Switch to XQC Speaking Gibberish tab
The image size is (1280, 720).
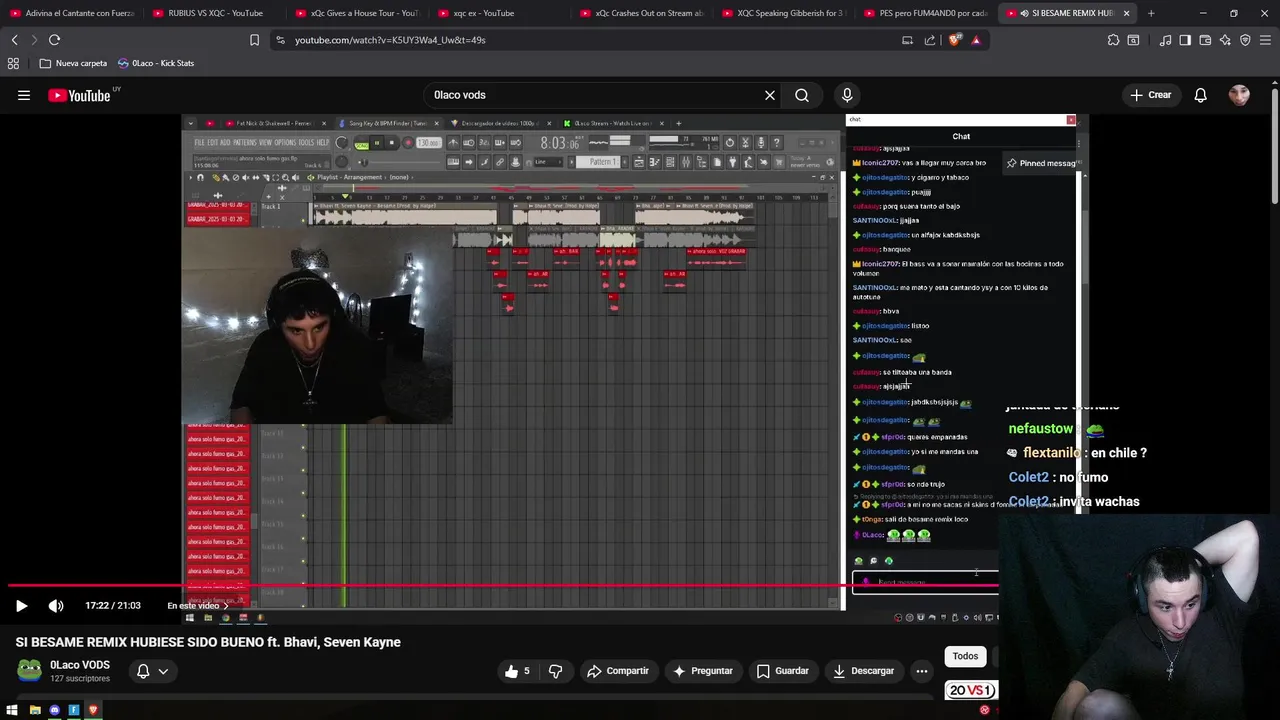pos(785,13)
